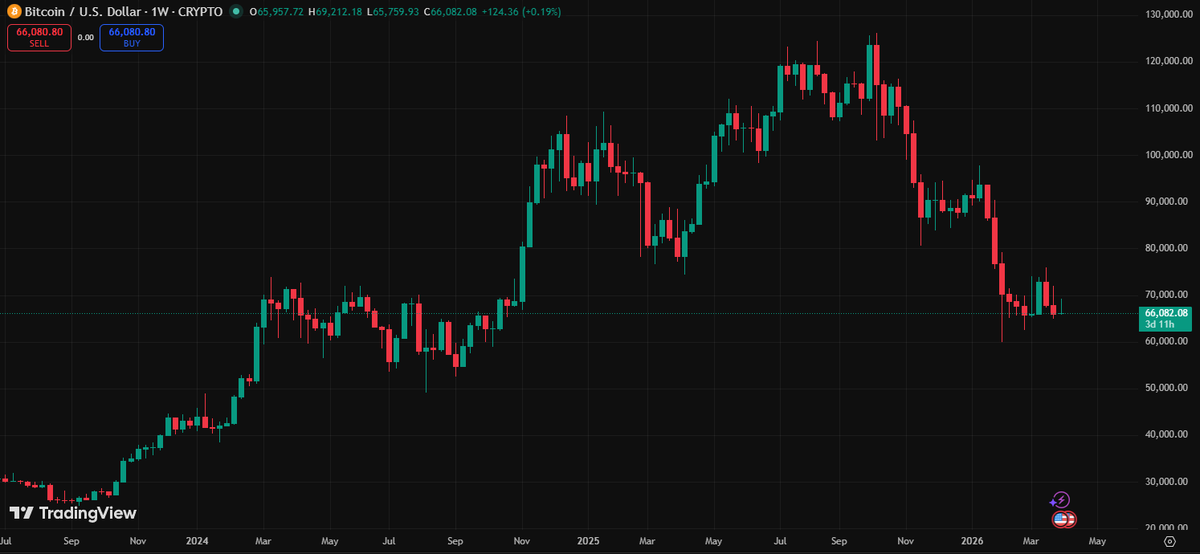Click the 30,000.00 price axis label
This screenshot has width=1200, height=554.
click(x=1167, y=481)
